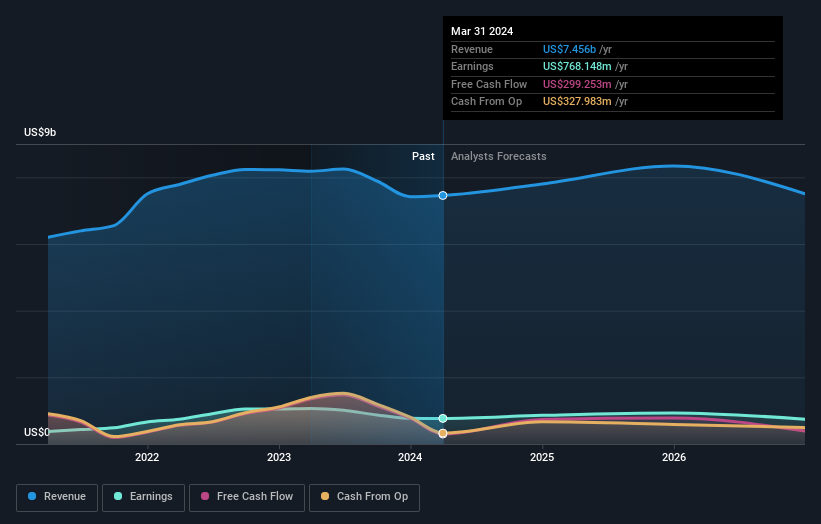The image size is (821, 524).
Task: Toggle the Revenue legend button
Action: click(x=57, y=497)
